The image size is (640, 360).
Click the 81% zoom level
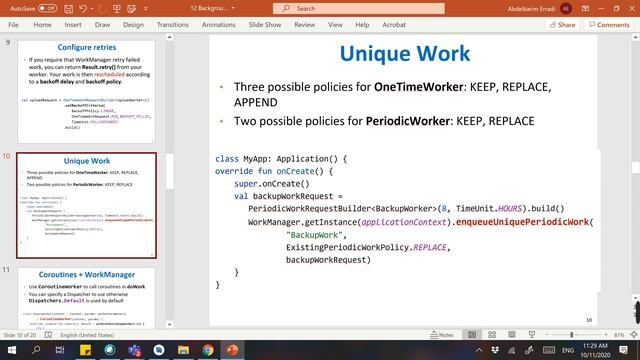pos(619,335)
